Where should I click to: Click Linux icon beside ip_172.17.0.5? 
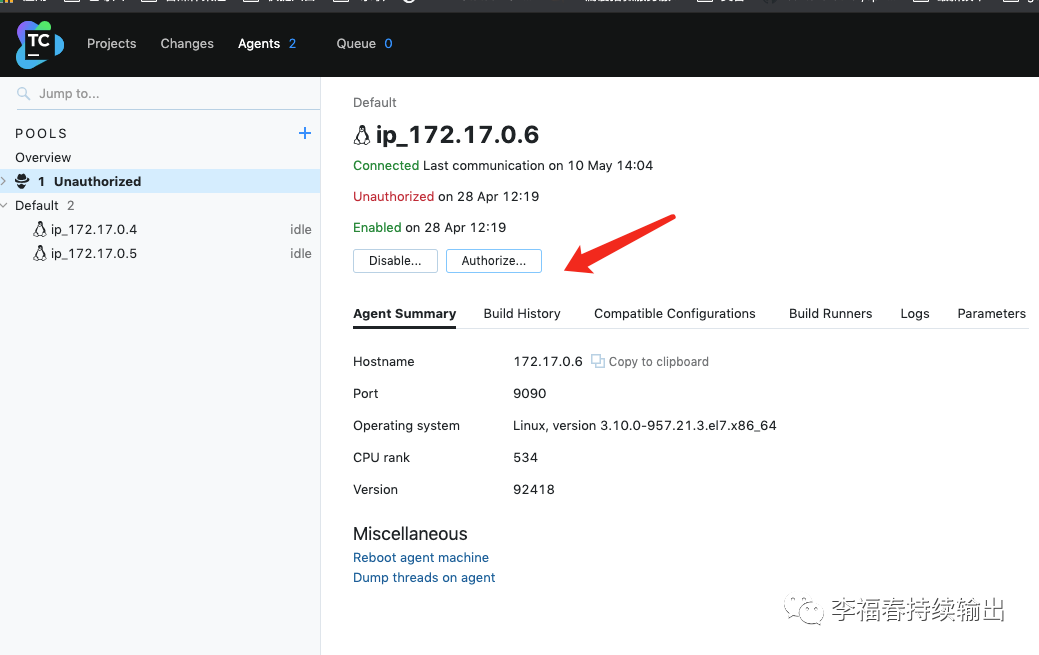tap(40, 253)
